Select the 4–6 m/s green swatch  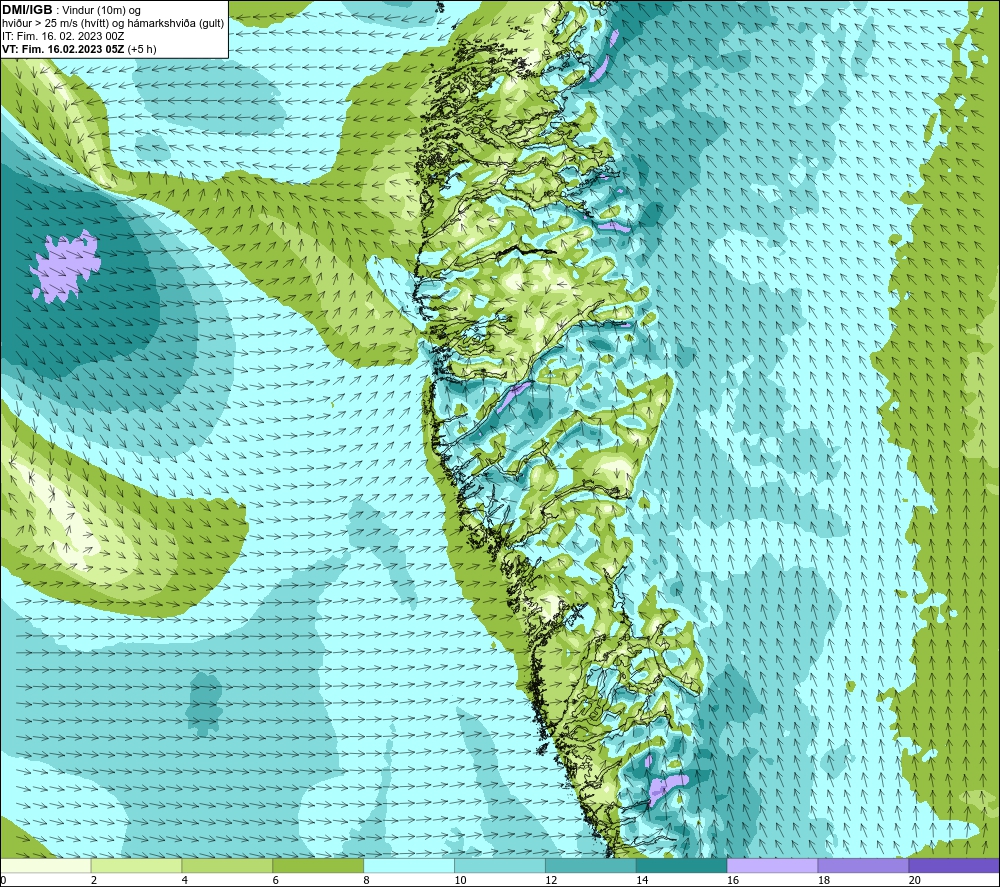point(227,865)
